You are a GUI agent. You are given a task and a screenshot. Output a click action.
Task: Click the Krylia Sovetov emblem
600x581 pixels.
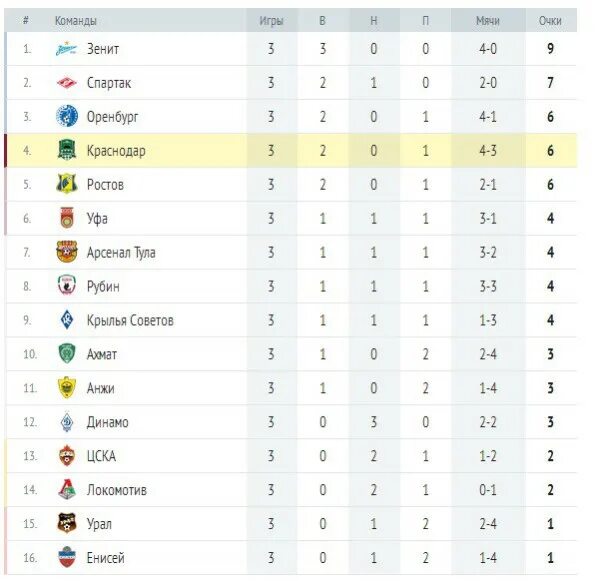[67, 320]
